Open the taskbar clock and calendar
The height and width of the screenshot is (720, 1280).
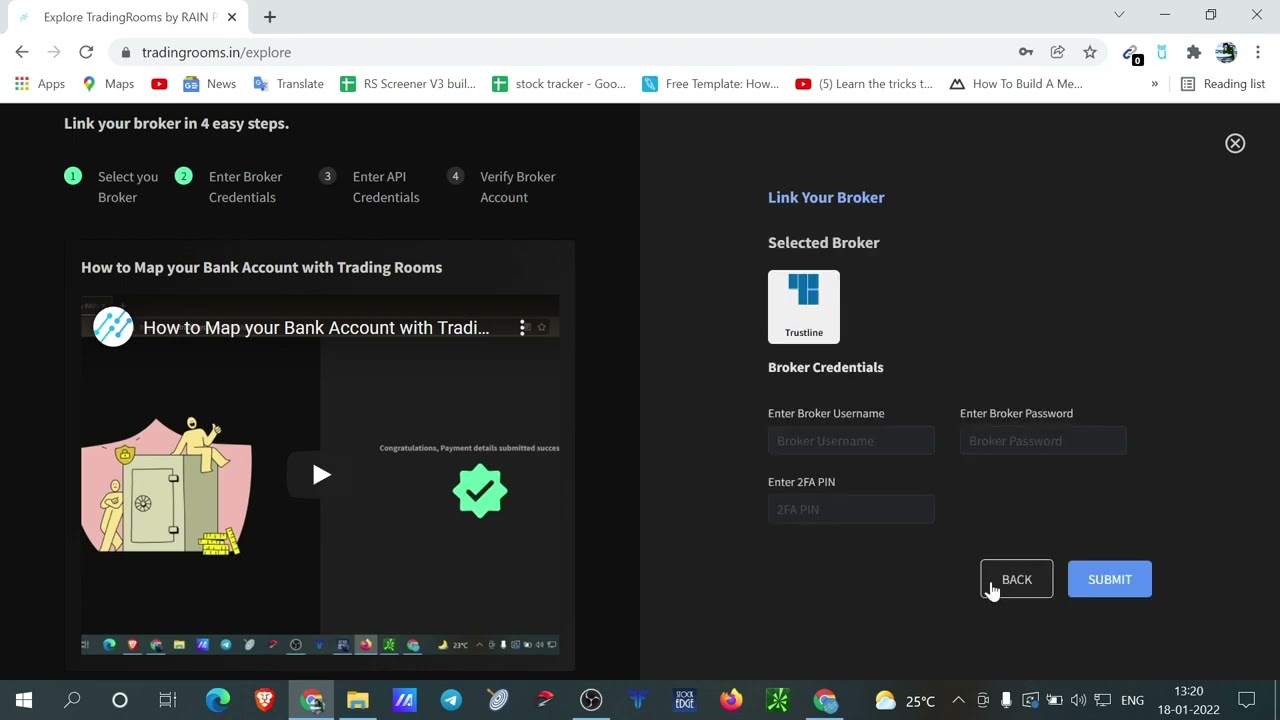(x=1189, y=700)
